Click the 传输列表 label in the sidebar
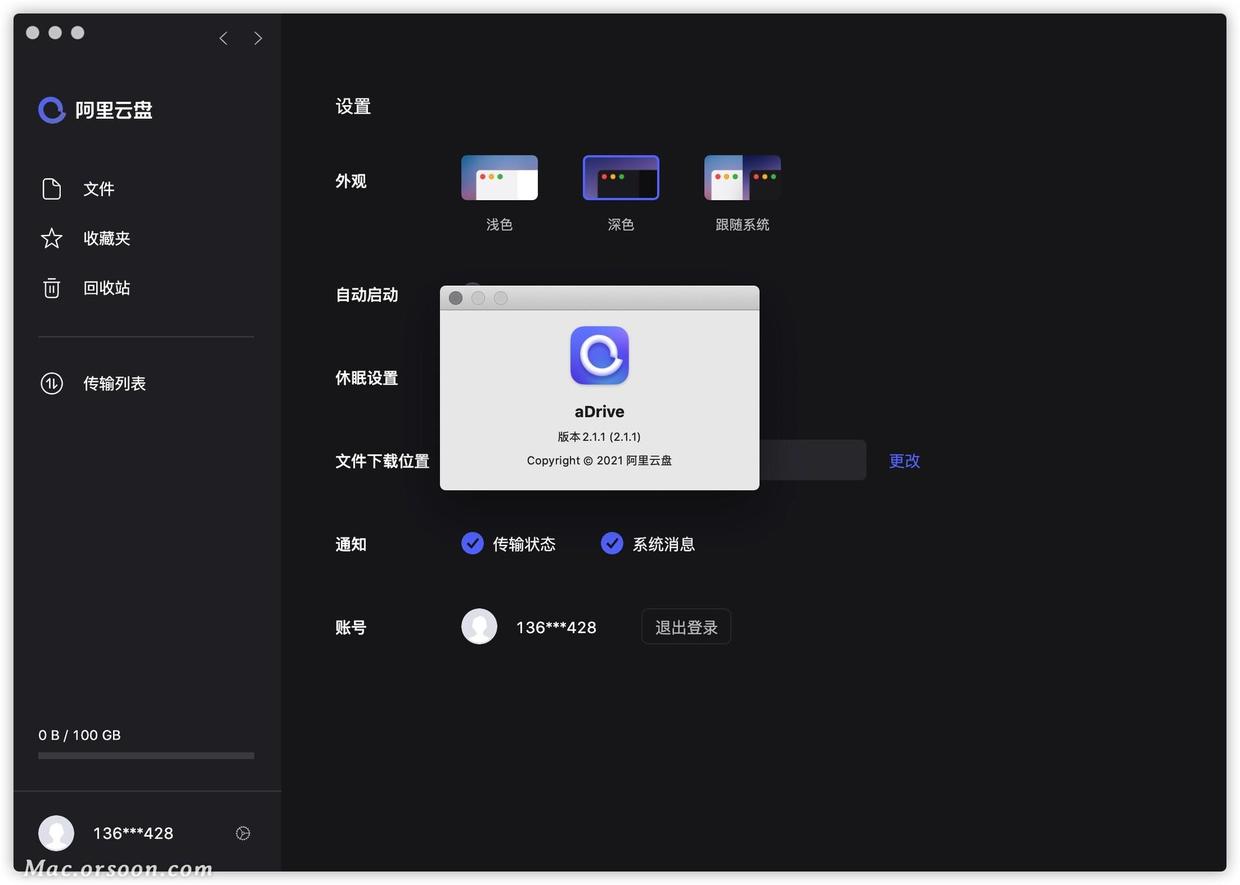This screenshot has height=885, width=1240. (115, 383)
